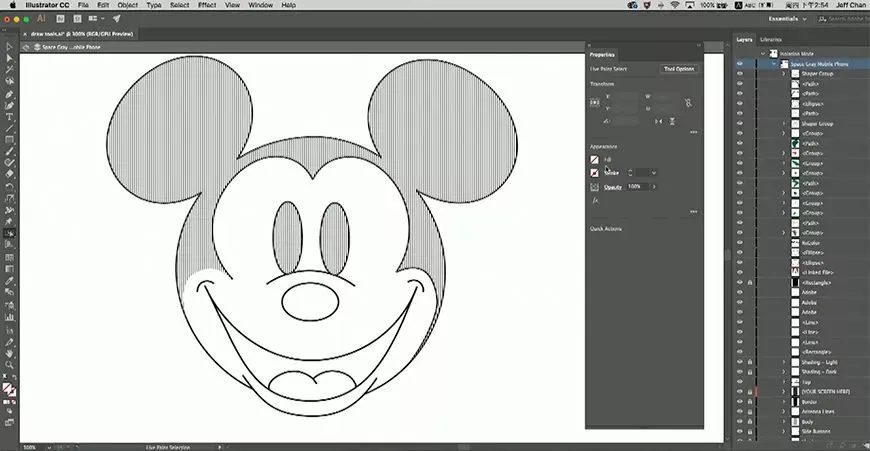The image size is (870, 451).
Task: Switch to the Libraries tab
Action: [x=771, y=39]
